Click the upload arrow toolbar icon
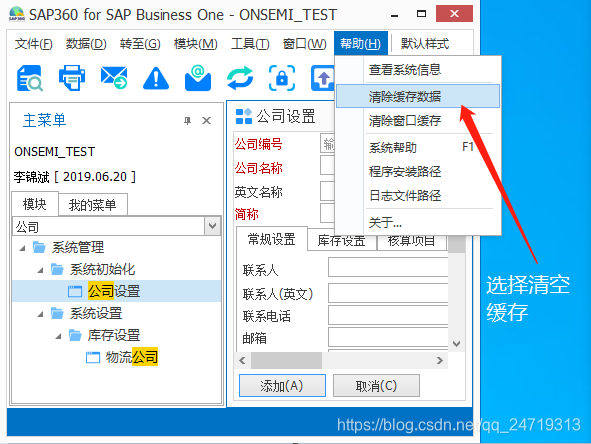The height and width of the screenshot is (444, 591). point(323,78)
